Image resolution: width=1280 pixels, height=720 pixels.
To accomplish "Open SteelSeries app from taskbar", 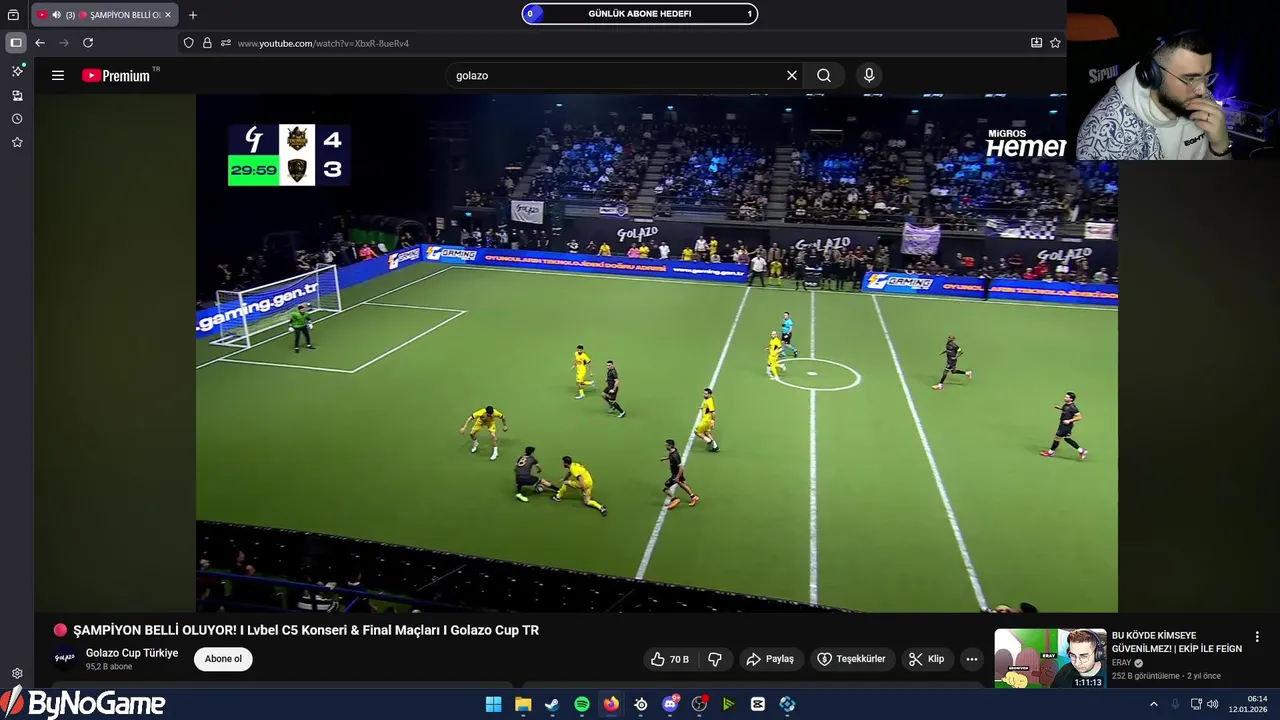I will (x=641, y=704).
